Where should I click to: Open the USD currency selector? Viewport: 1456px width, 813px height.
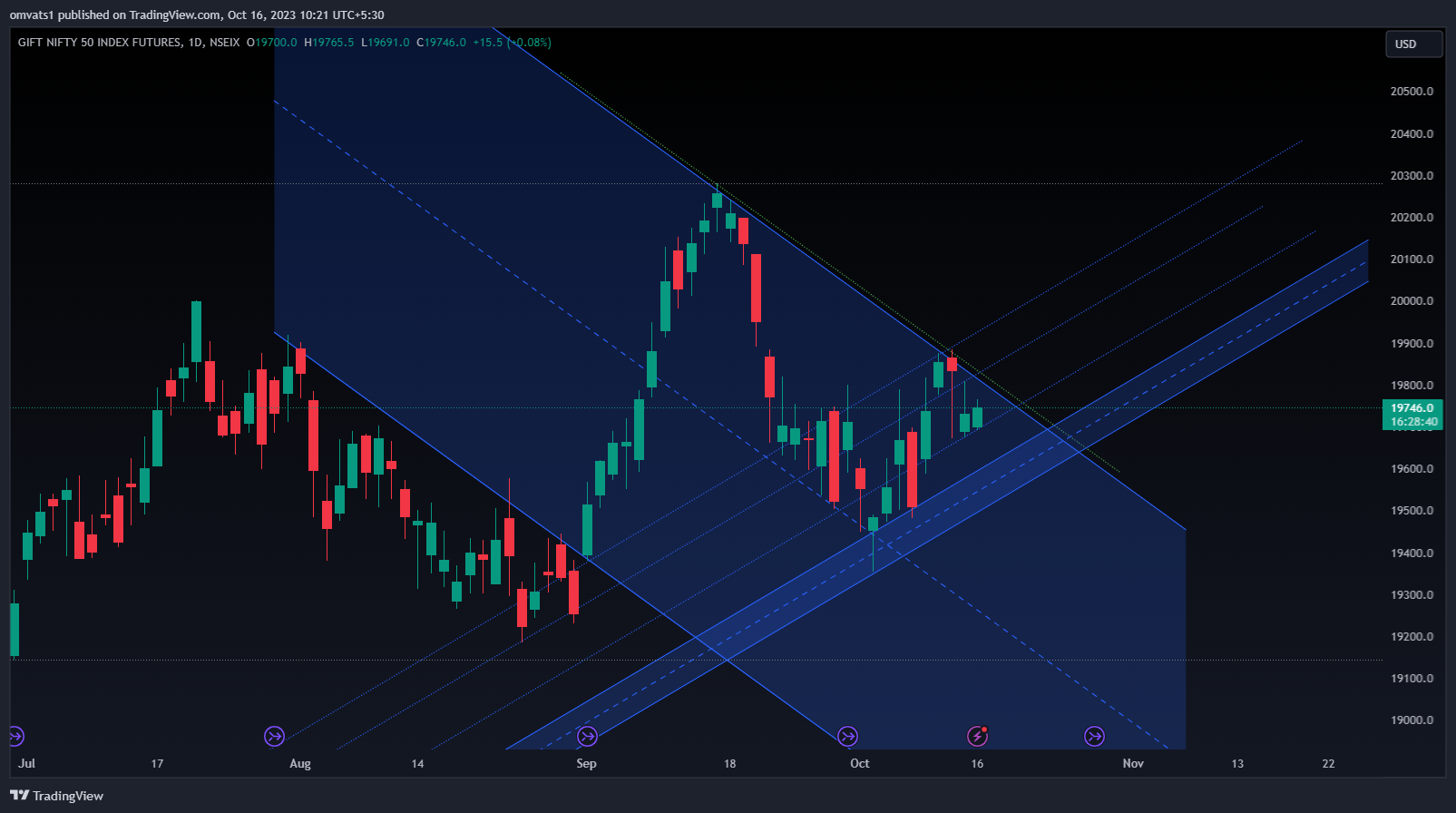(x=1413, y=44)
